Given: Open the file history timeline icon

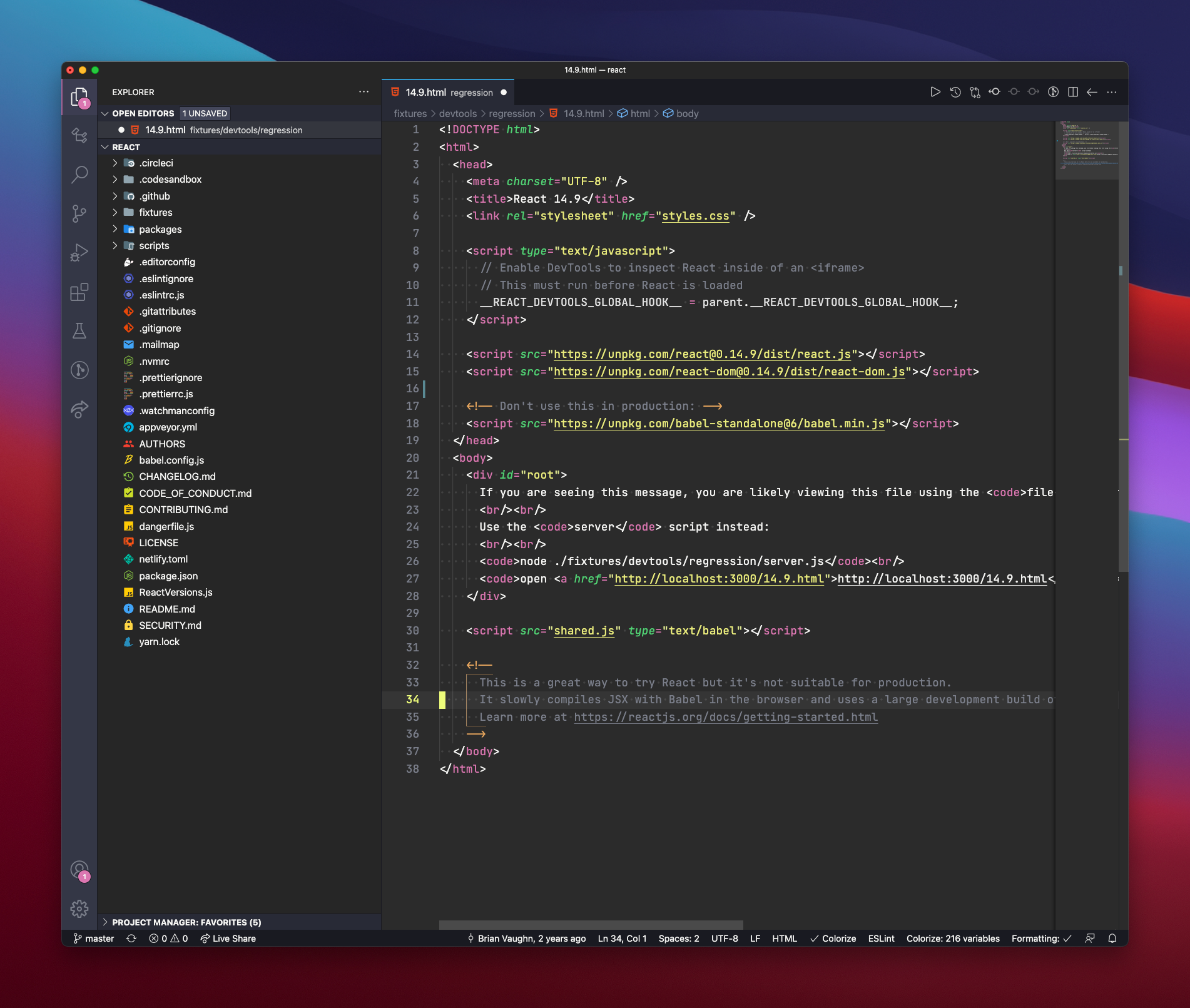Looking at the screenshot, I should pos(955,92).
